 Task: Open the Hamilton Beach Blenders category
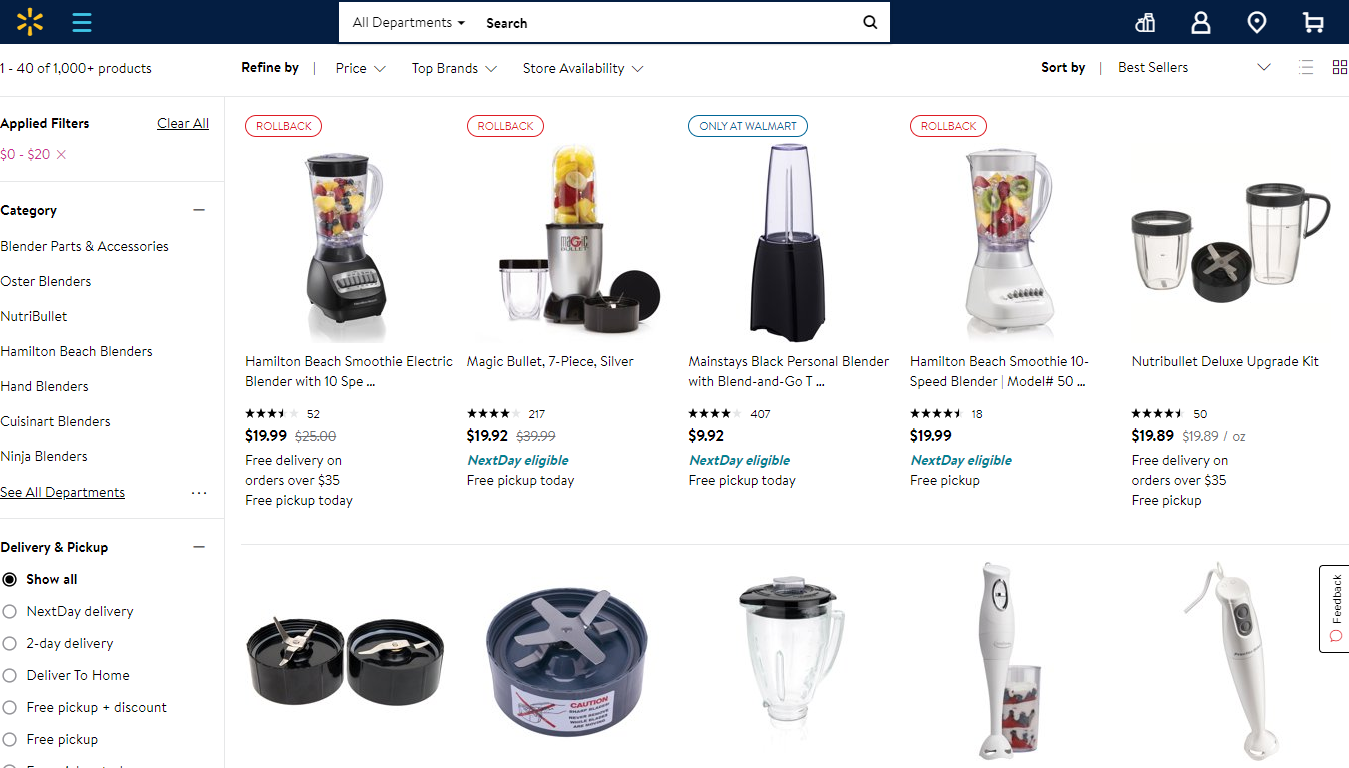click(77, 351)
